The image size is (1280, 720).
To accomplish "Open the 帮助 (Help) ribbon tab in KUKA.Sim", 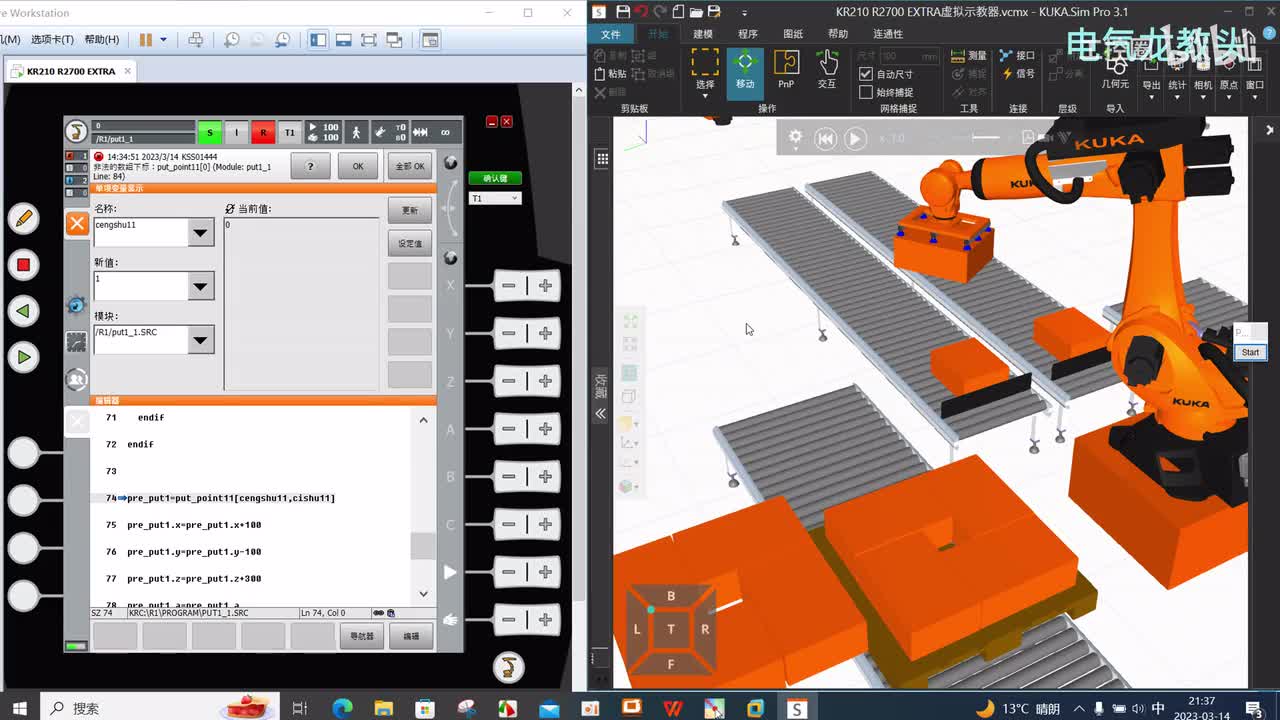I will pyautogui.click(x=838, y=34).
